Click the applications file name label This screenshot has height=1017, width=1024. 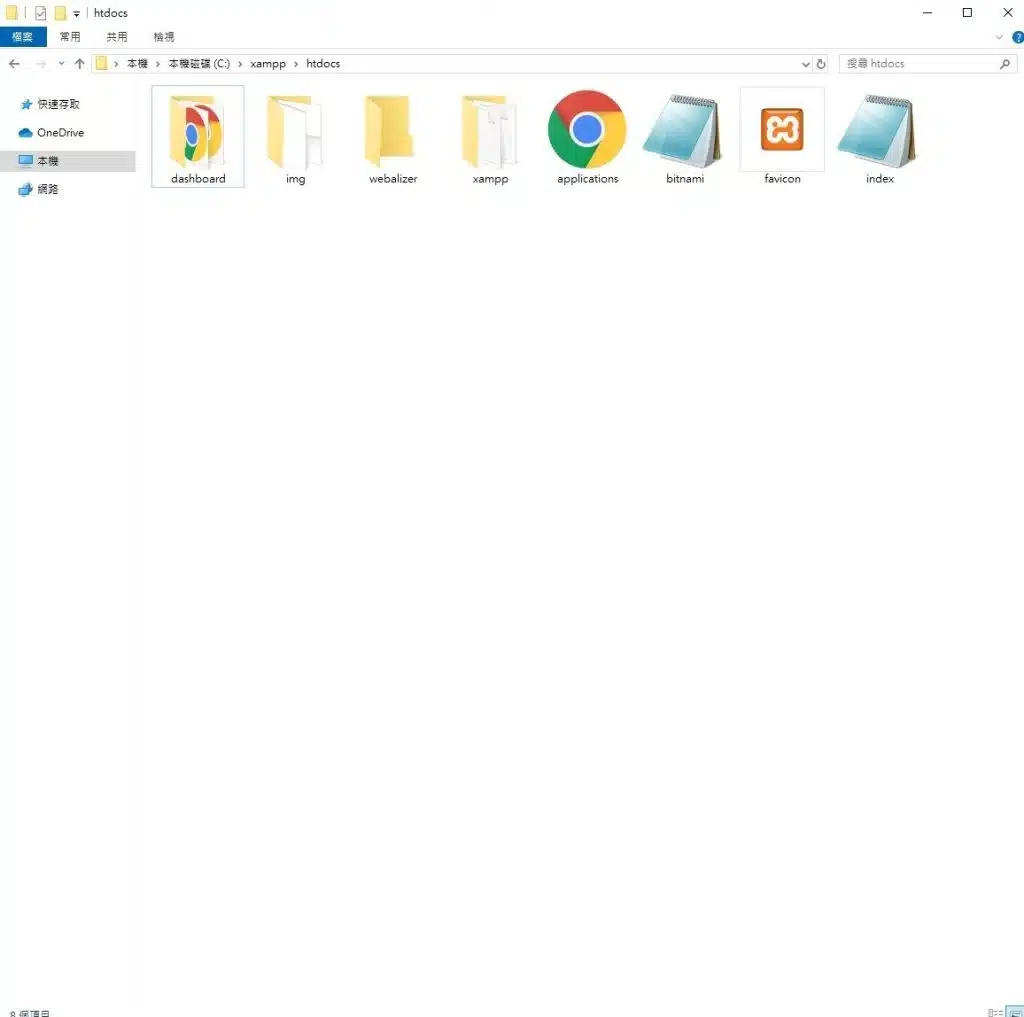(x=587, y=178)
